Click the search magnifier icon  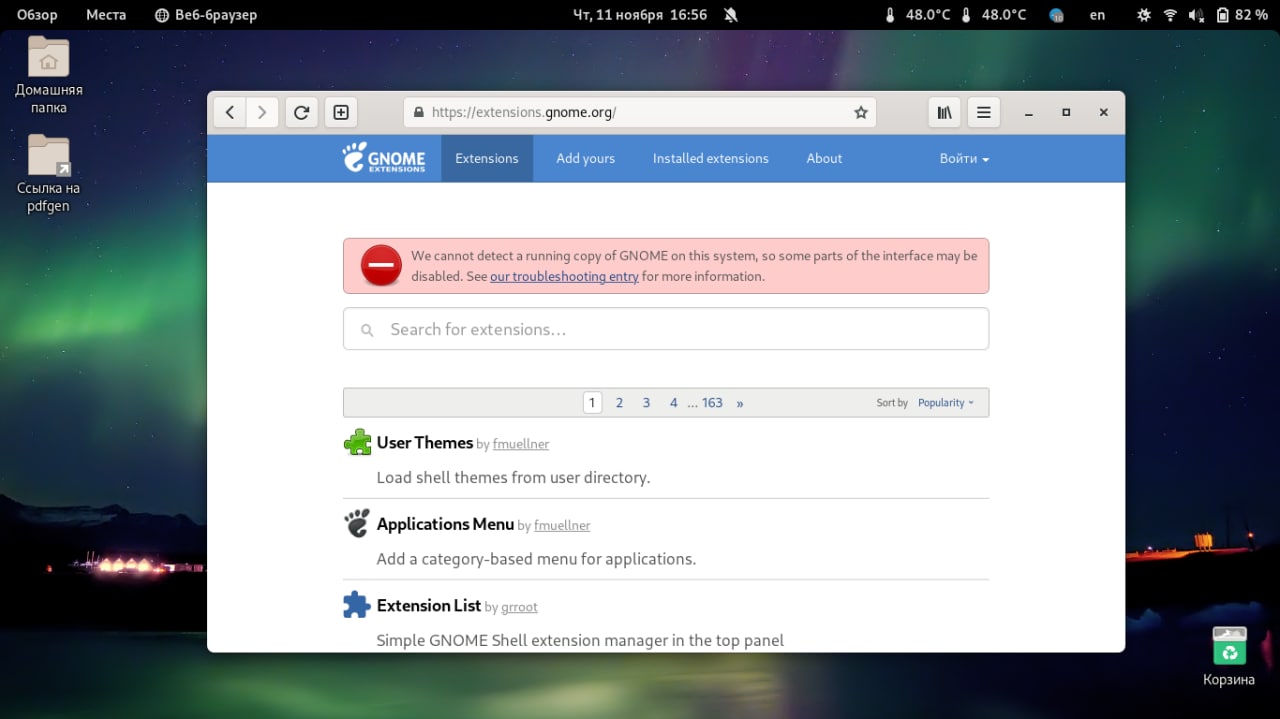(x=367, y=330)
